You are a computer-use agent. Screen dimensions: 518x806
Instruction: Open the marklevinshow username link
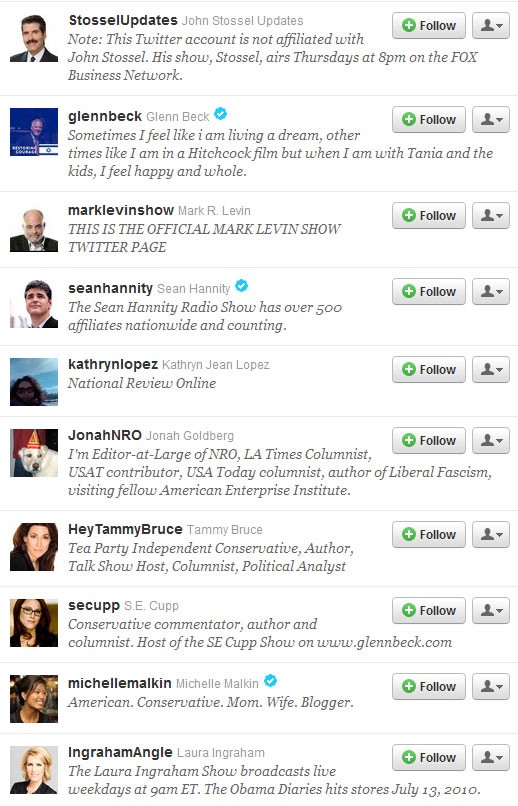point(121,210)
